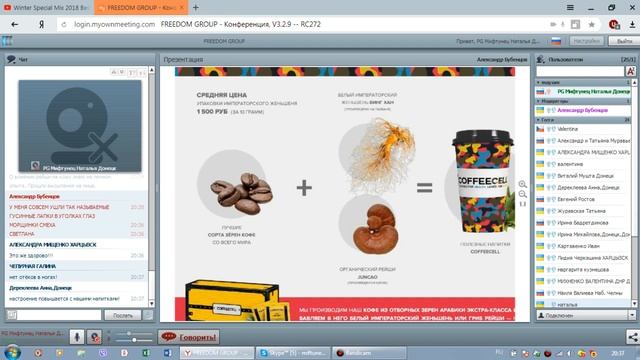The image size is (640, 360).
Task: Click the font size icon beside user search
Action: (631, 71)
